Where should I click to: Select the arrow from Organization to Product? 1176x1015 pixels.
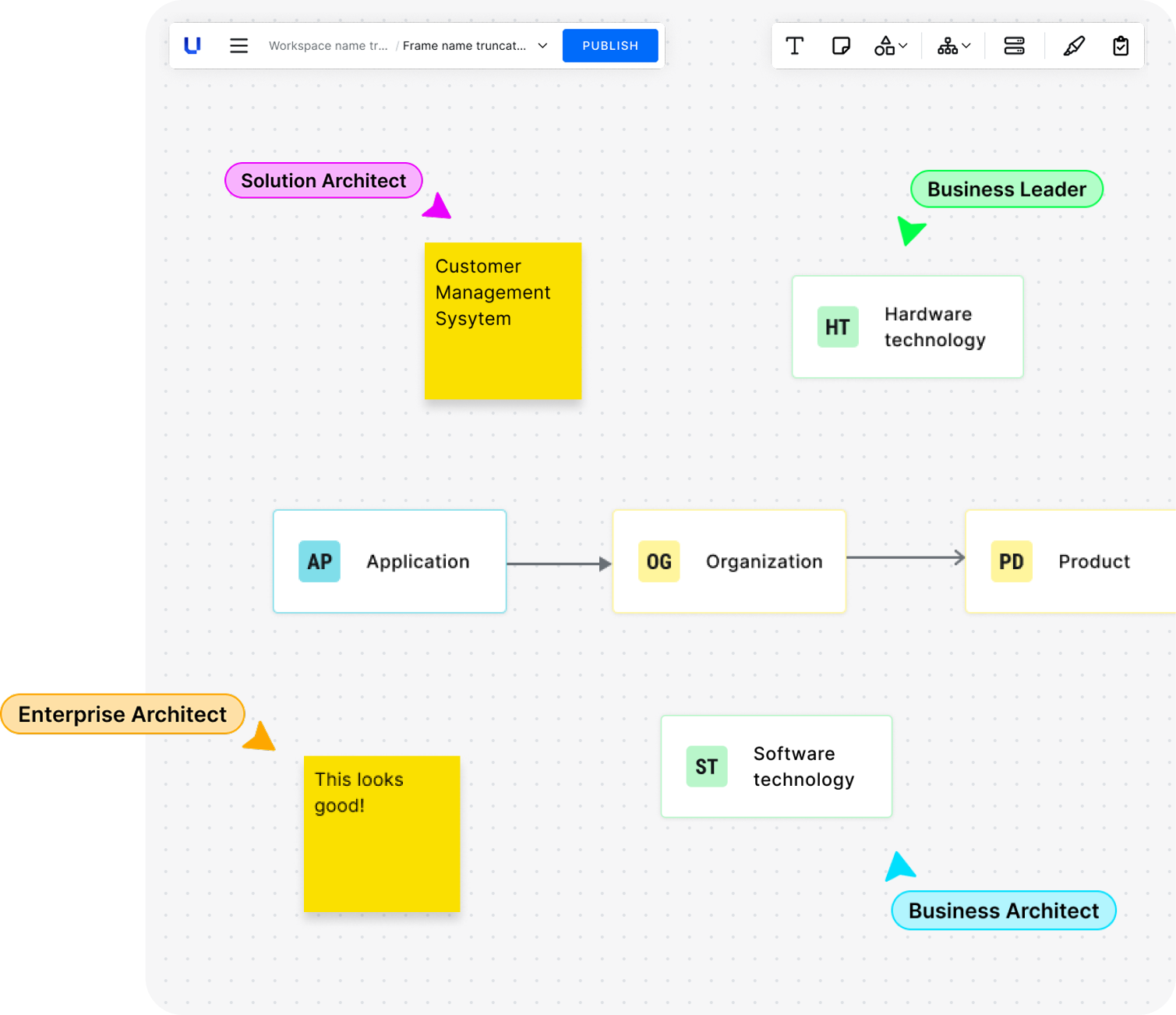click(x=906, y=557)
